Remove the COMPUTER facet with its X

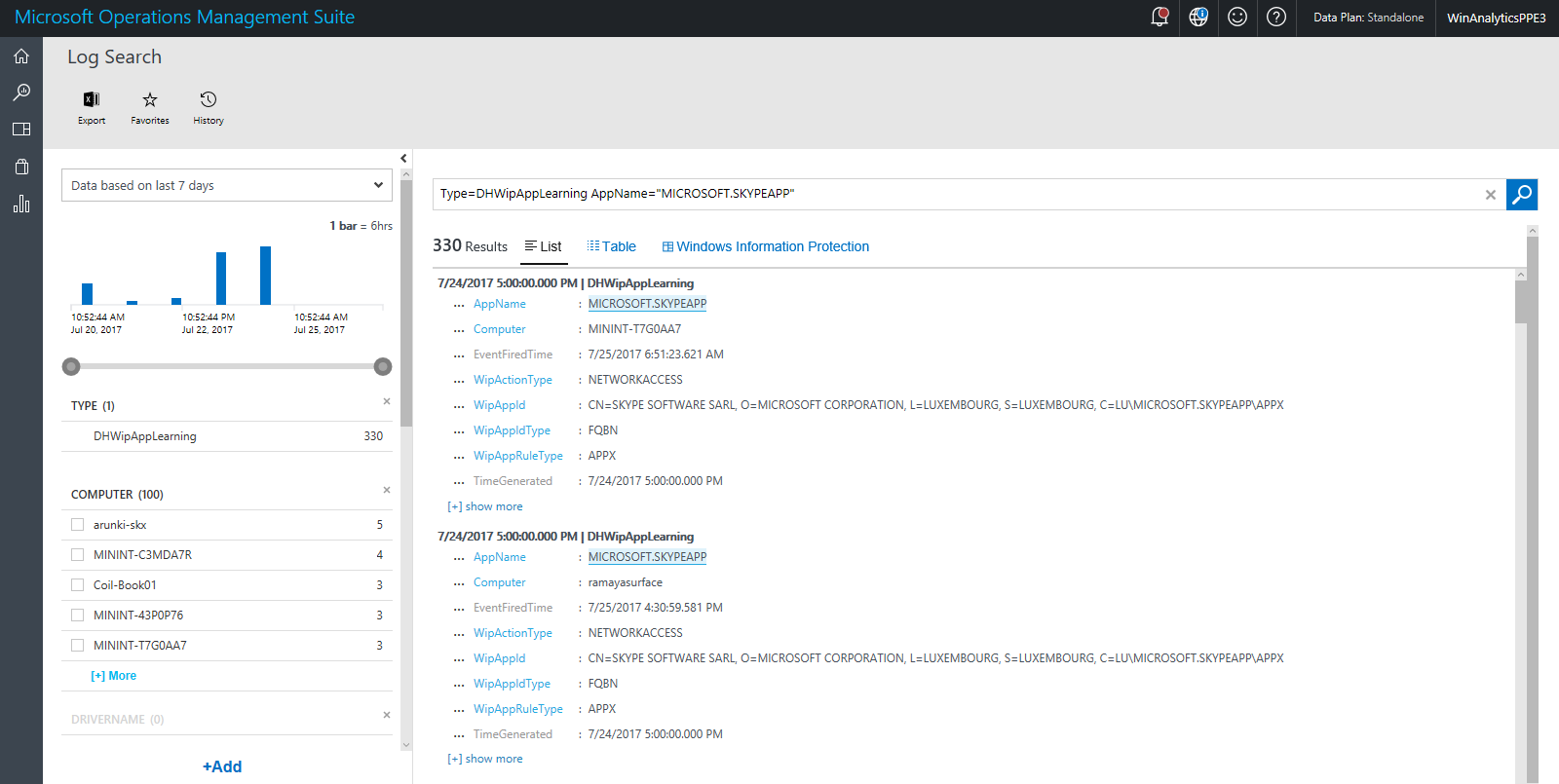coord(387,490)
